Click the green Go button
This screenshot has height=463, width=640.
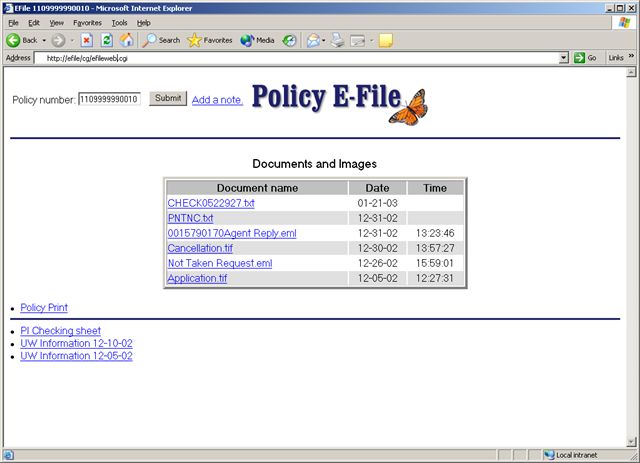pos(585,58)
